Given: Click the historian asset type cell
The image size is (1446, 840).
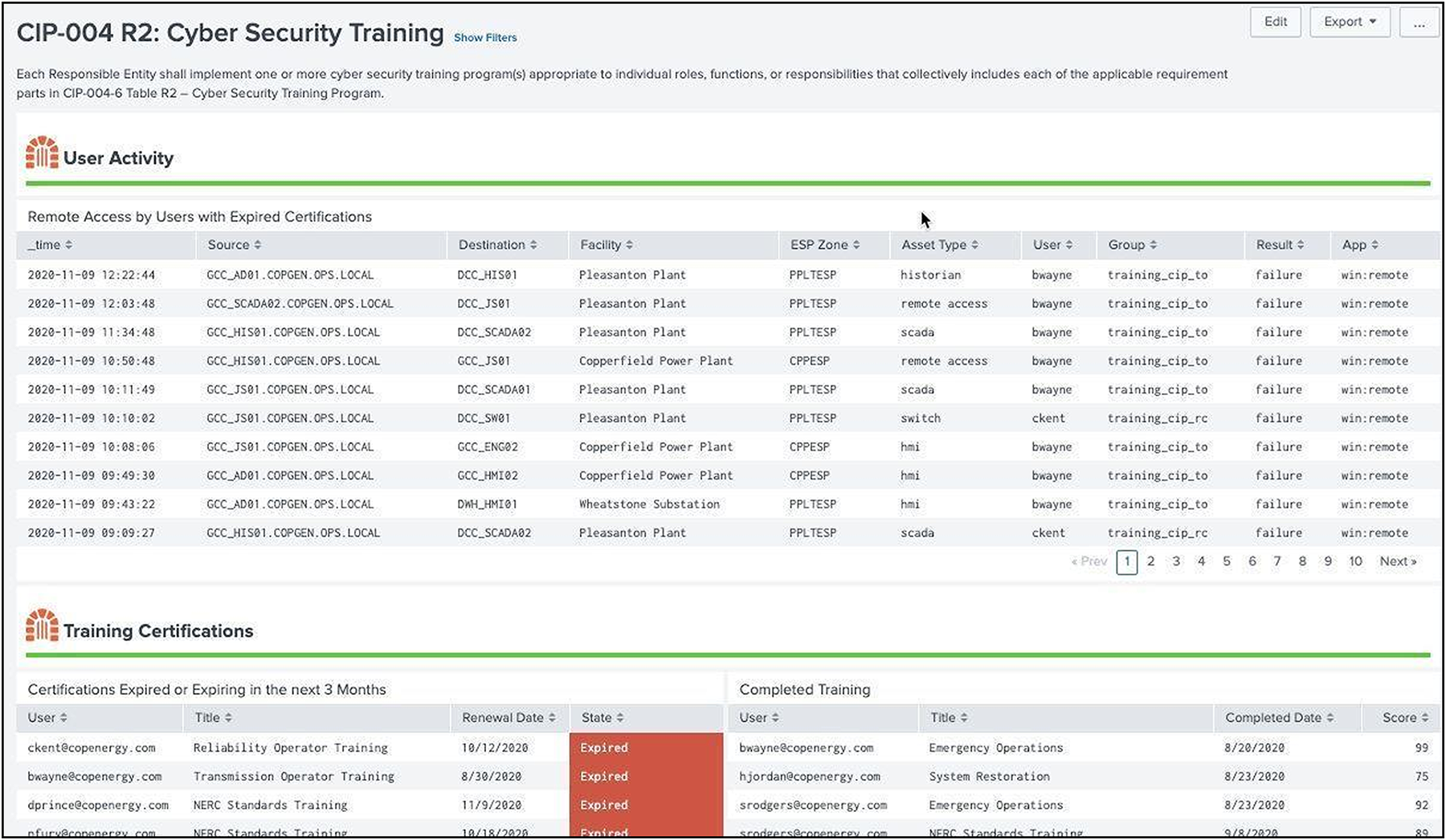Looking at the screenshot, I should click(x=930, y=275).
